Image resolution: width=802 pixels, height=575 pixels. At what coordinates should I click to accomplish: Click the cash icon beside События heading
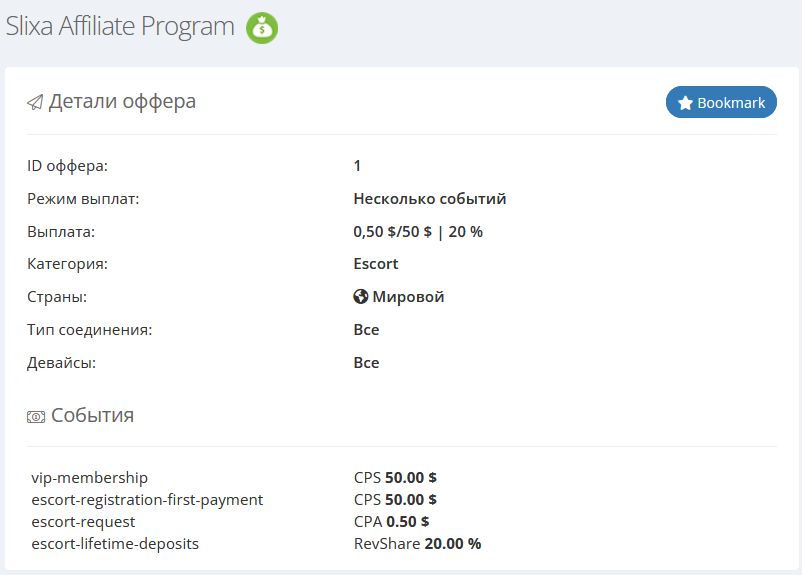(36, 416)
